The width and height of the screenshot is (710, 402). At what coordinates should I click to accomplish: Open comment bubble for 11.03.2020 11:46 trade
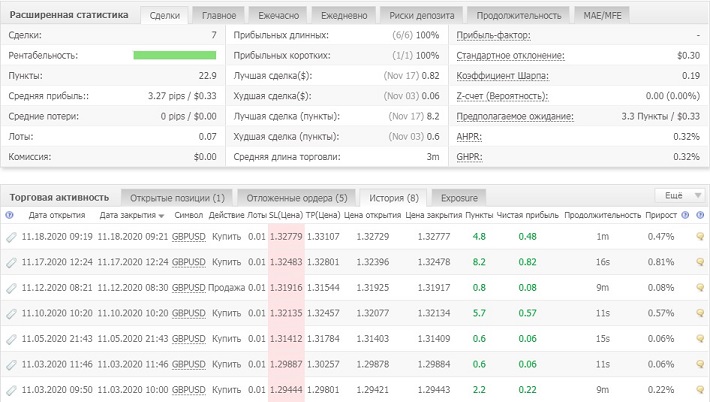pos(700,364)
